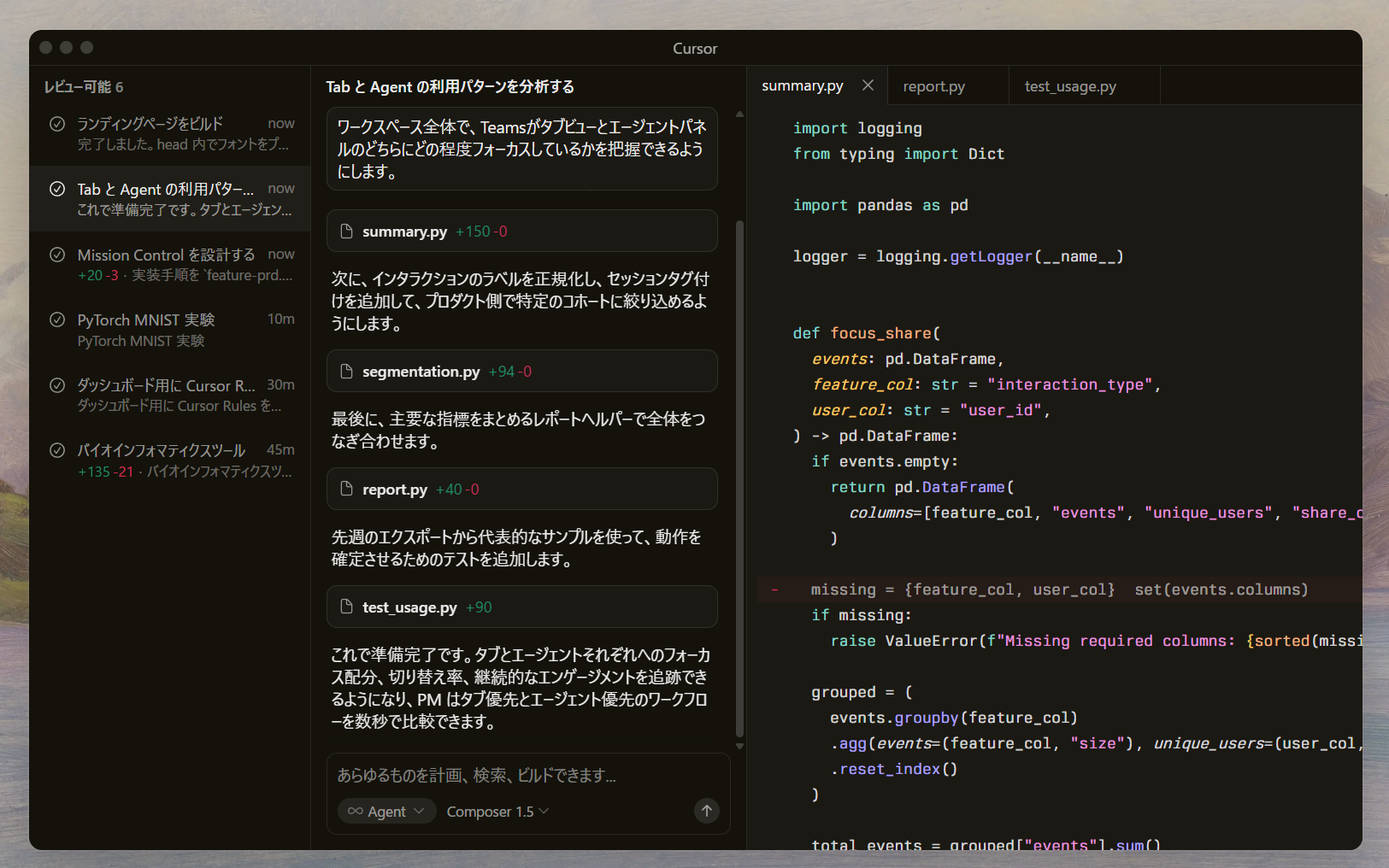Click the file icon next to test_usage.py card

click(x=346, y=607)
